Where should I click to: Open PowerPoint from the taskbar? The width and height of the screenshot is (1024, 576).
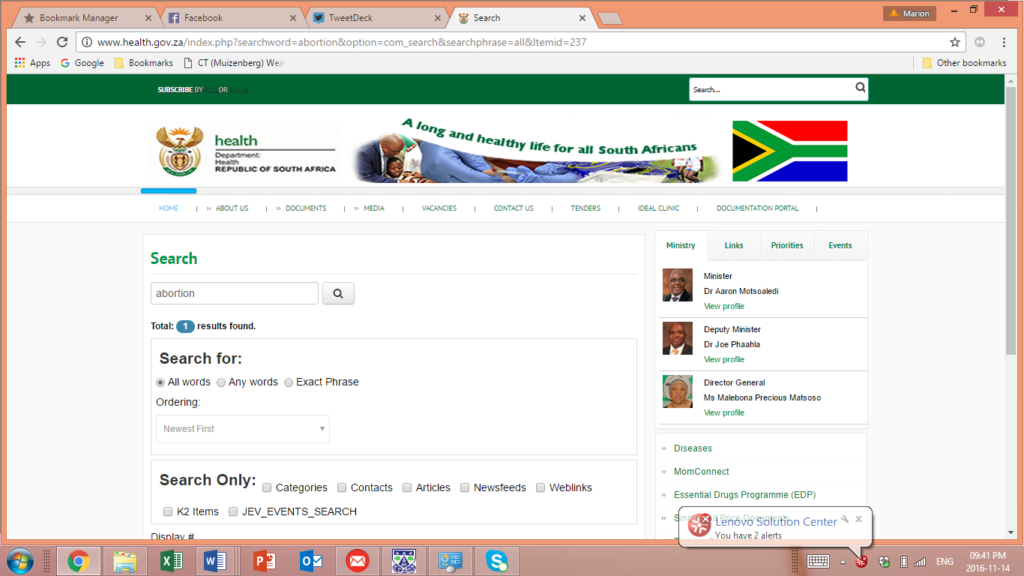click(264, 561)
